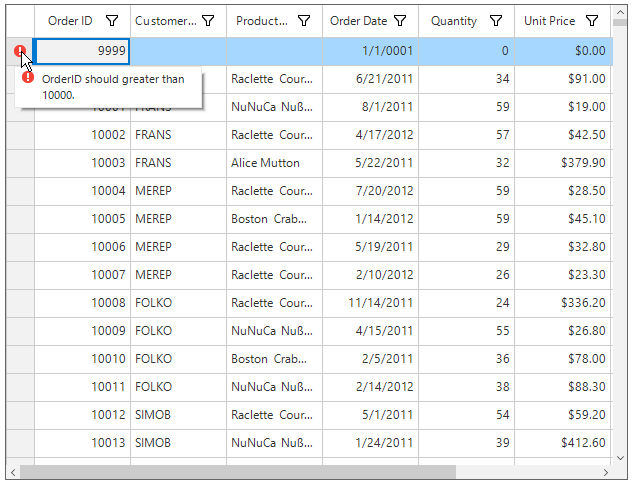Select Order ID cell 10006
The image size is (633, 486).
coord(82,247)
